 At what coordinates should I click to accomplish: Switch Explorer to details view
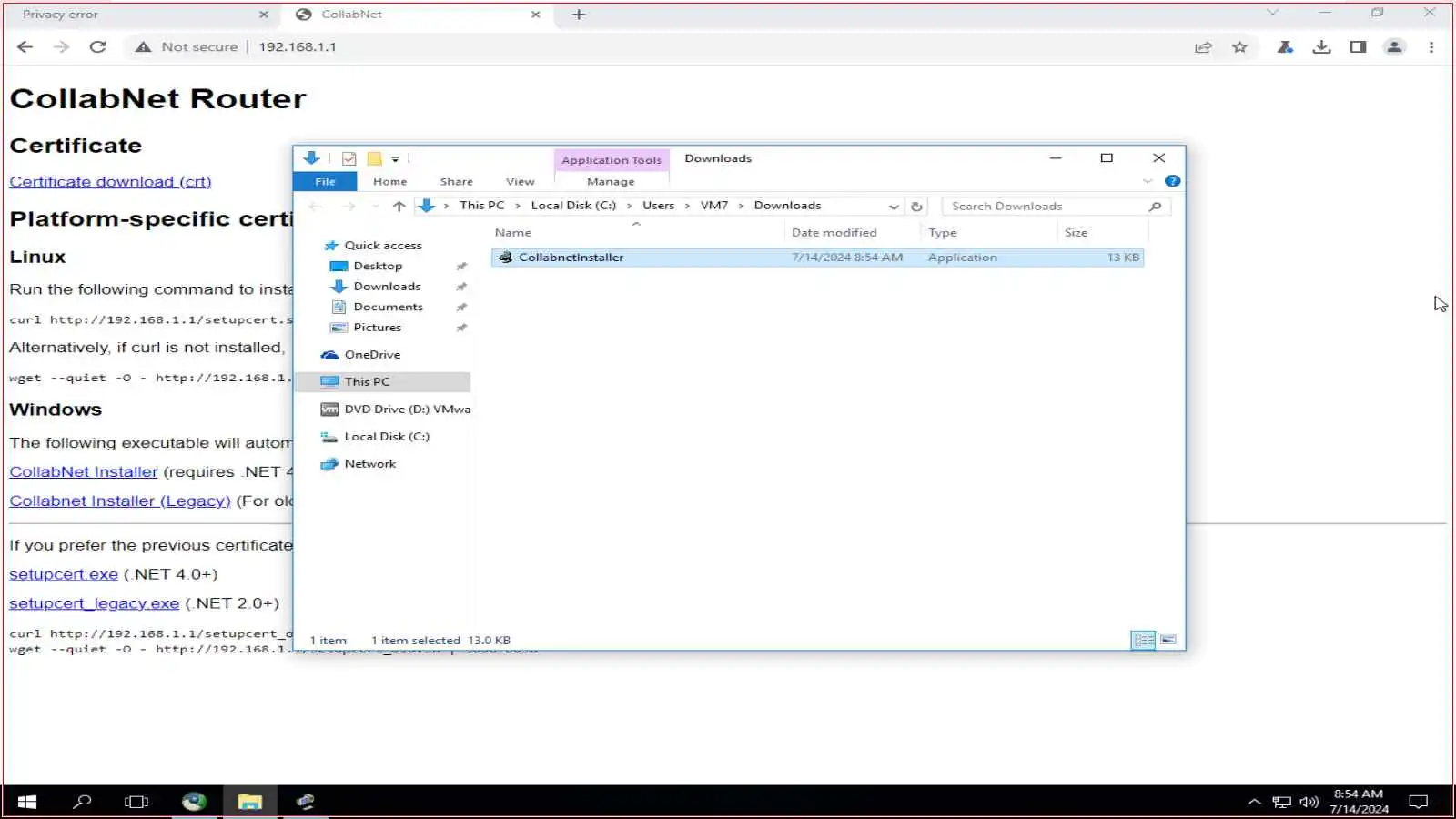(x=1144, y=640)
